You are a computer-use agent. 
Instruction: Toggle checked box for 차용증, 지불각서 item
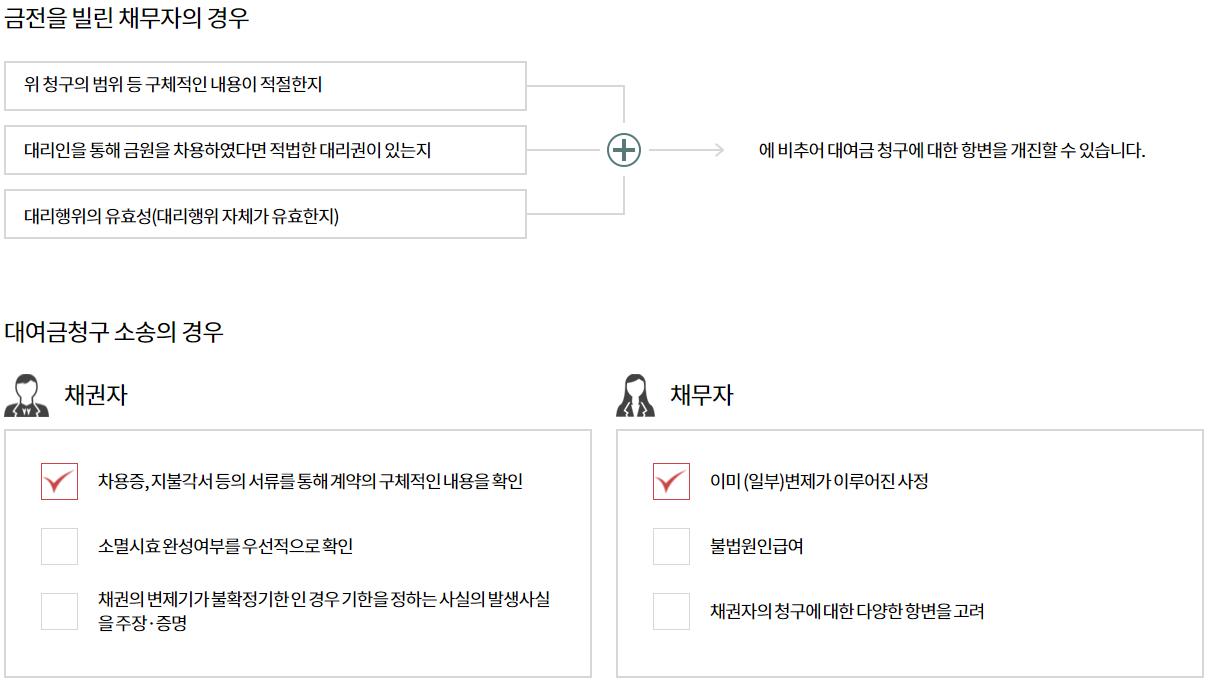[59, 481]
